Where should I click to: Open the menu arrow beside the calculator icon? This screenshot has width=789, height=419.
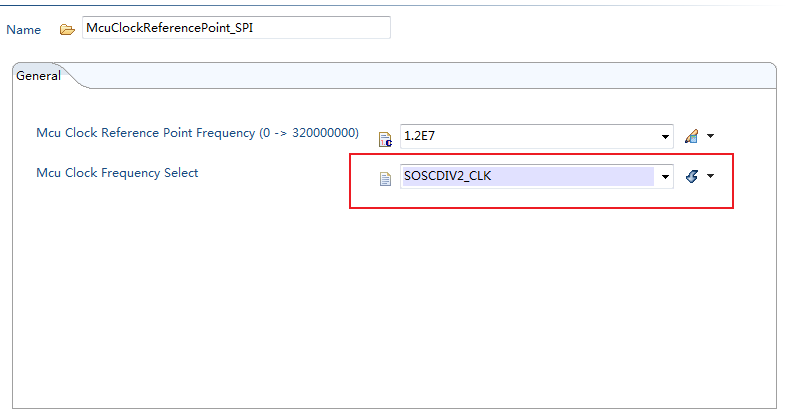[x=711, y=136]
